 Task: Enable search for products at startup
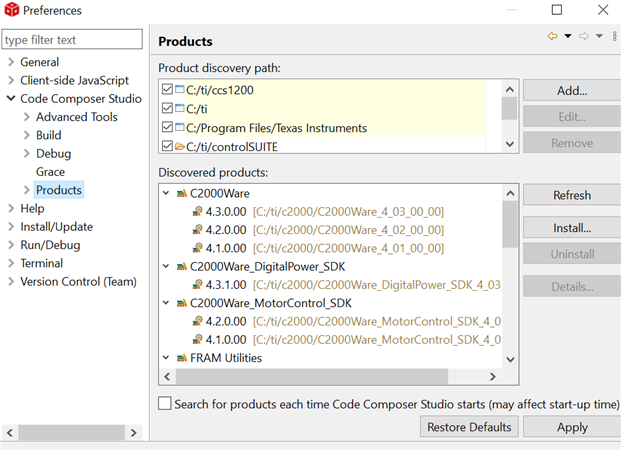click(165, 403)
